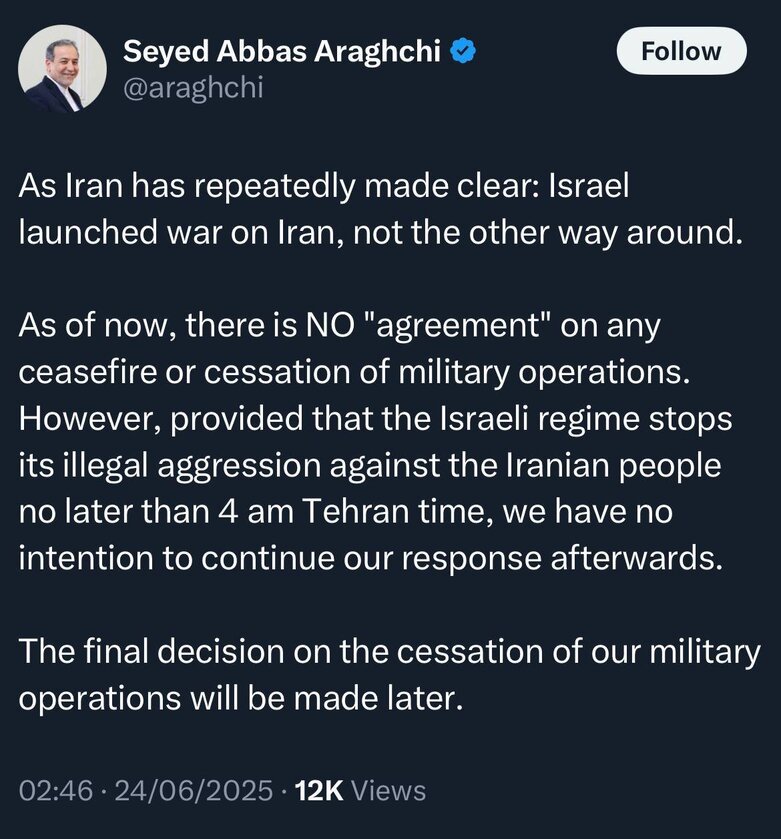Click the display name Seyed Abbas Araghchi
The height and width of the screenshot is (839, 781).
(x=282, y=51)
